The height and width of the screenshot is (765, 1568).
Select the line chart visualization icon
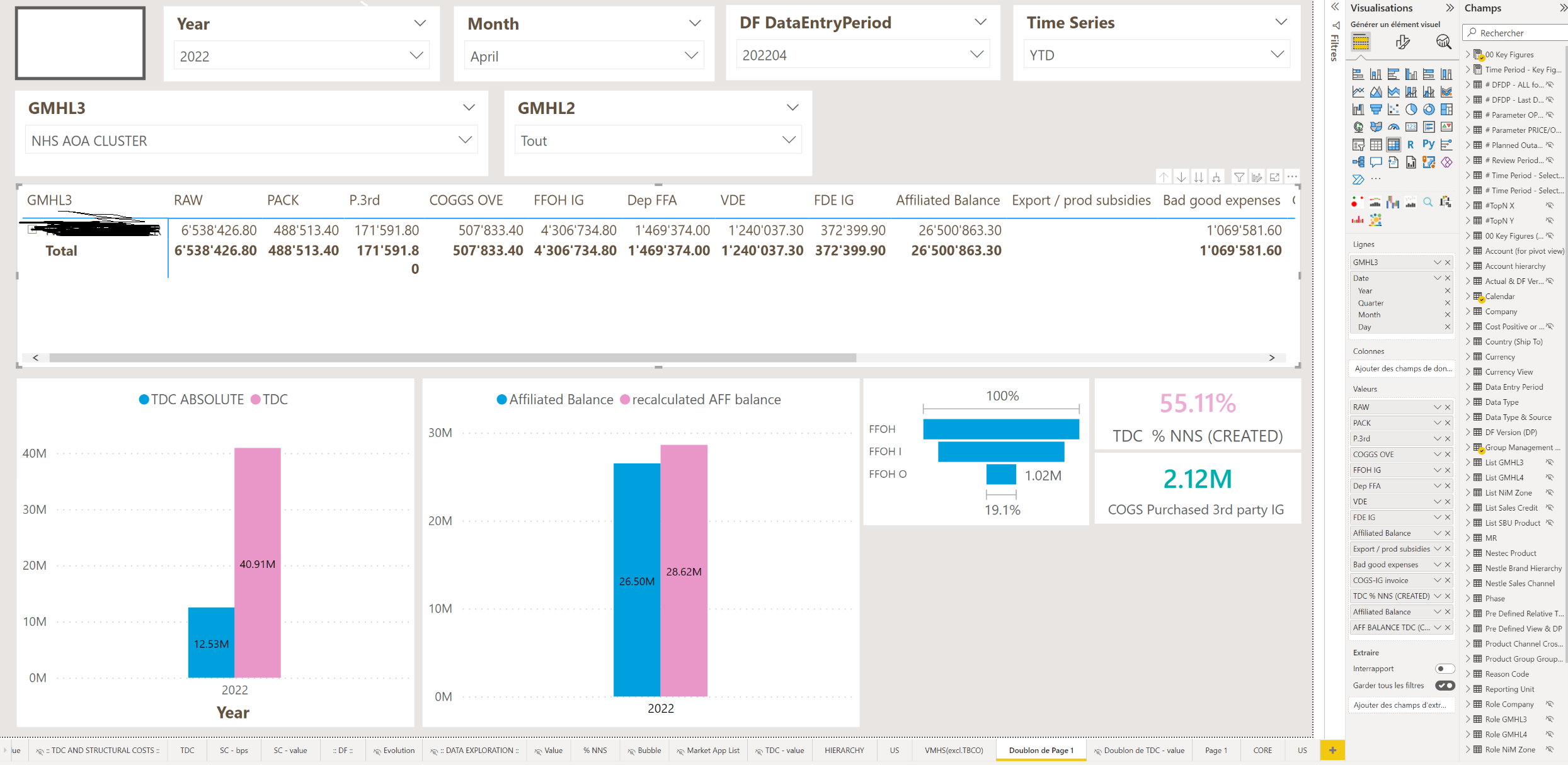1358,92
